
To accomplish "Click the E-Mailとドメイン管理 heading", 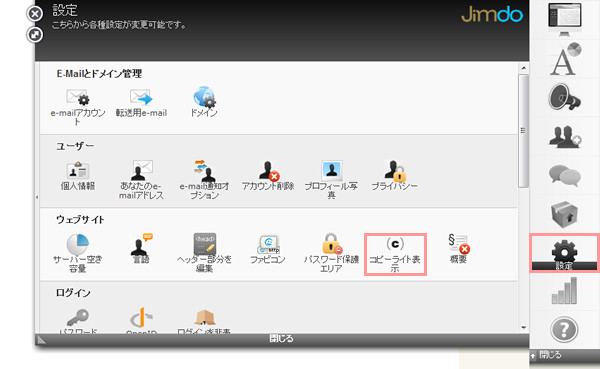I will [99, 73].
